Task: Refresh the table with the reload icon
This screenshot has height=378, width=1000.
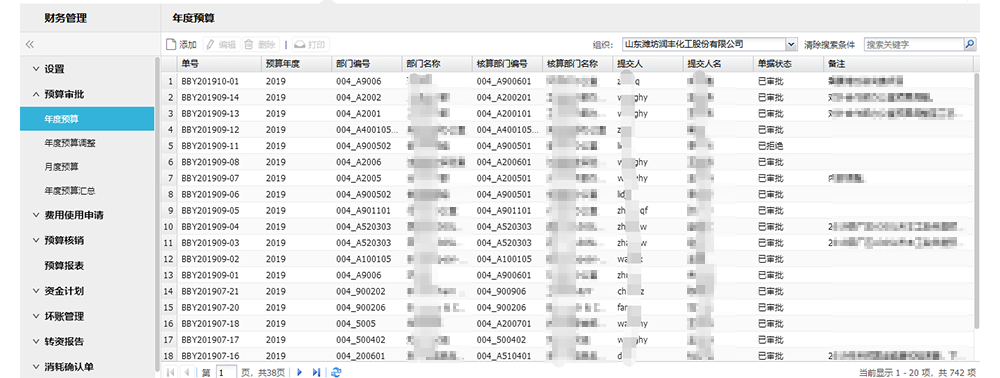Action: [x=336, y=372]
